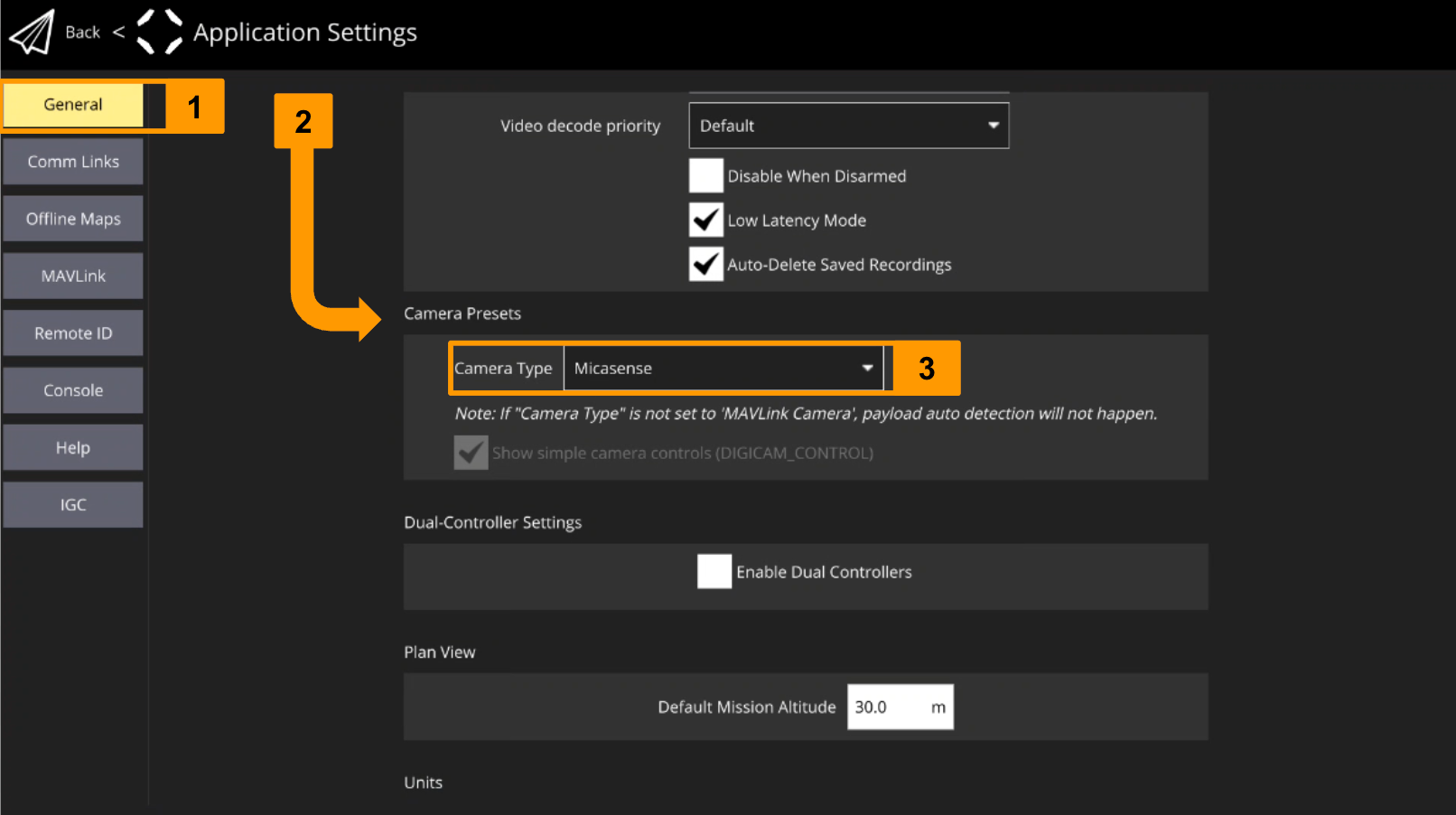Viewport: 1456px width, 815px height.
Task: Click the four-arrow settings logo icon
Action: (159, 33)
